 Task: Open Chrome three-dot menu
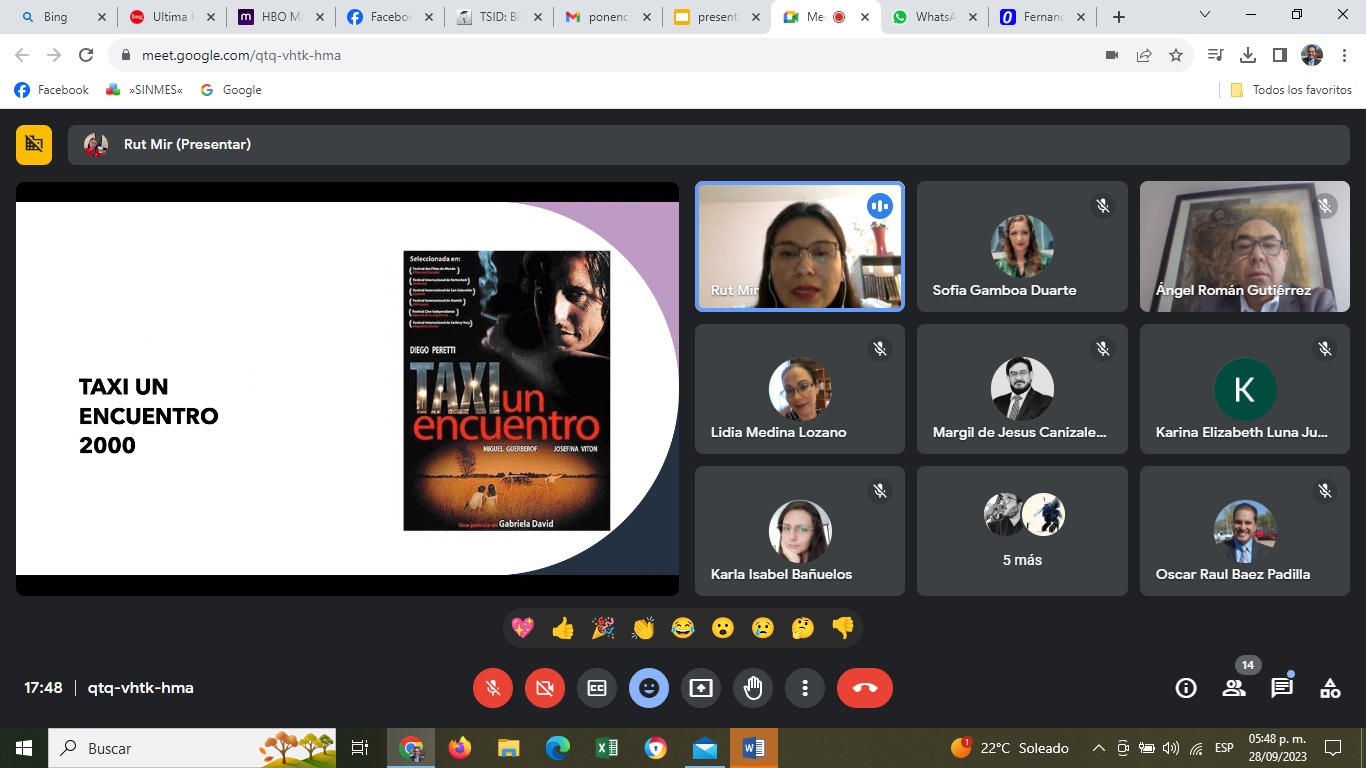pyautogui.click(x=1344, y=55)
